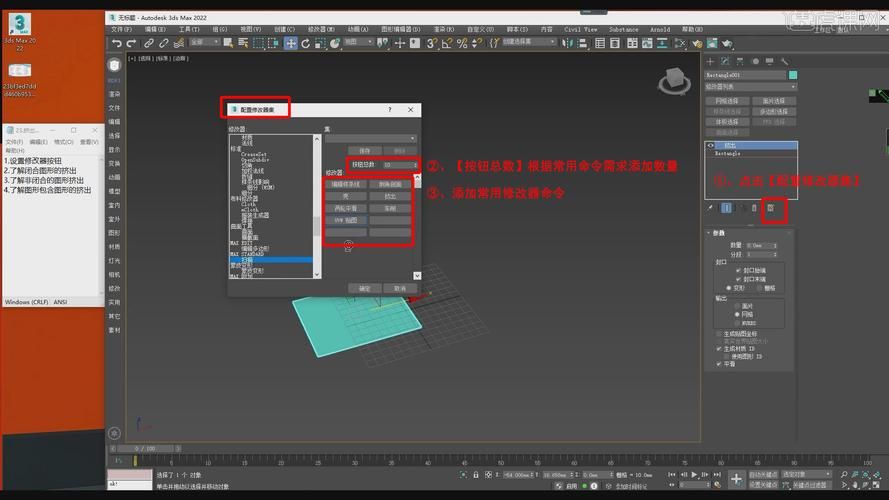This screenshot has width=889, height=500.
Task: Select the Link objects tool
Action: coord(149,43)
